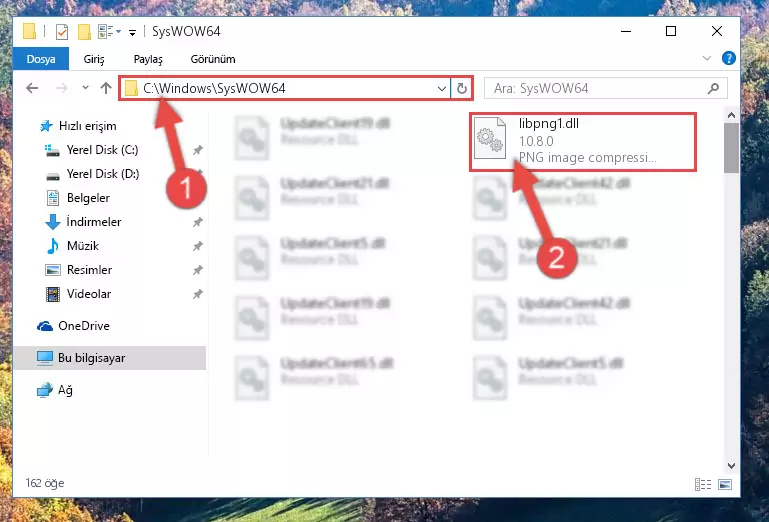The image size is (769, 522).
Task: Open Yerel Disk (D:) in the sidebar
Action: coord(92,174)
